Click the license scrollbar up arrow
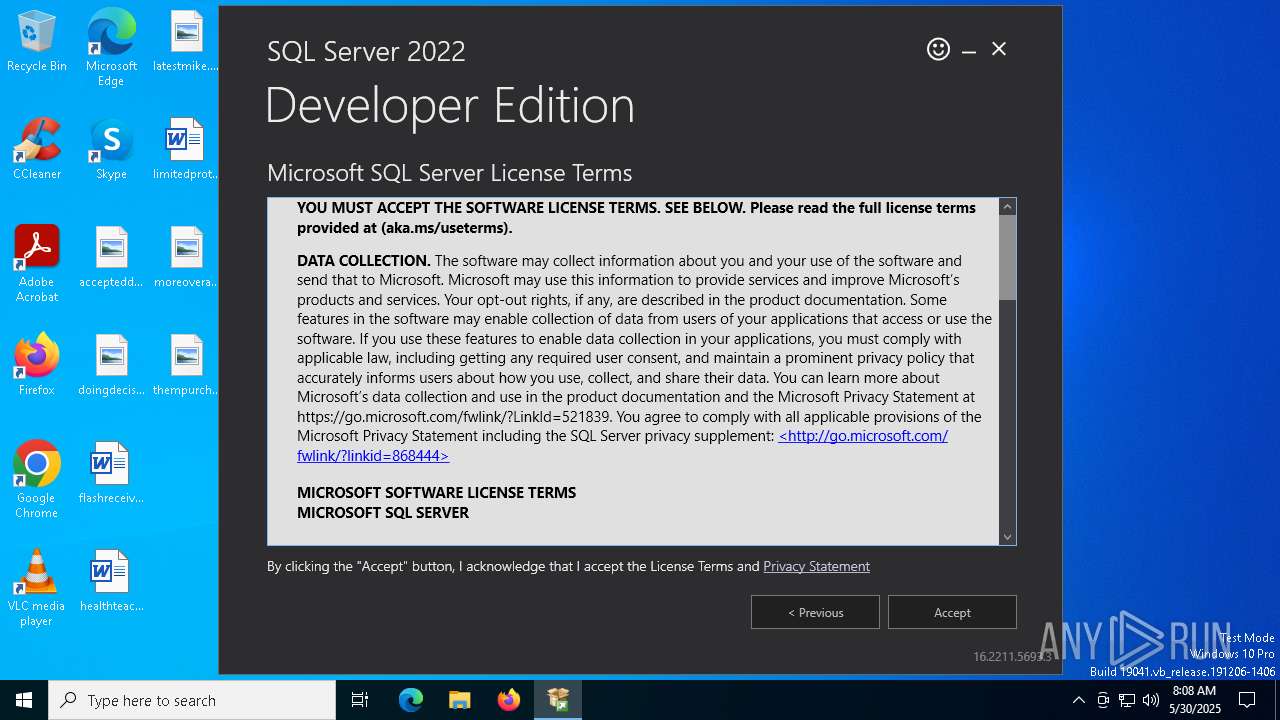The height and width of the screenshot is (720, 1280). click(x=1008, y=207)
